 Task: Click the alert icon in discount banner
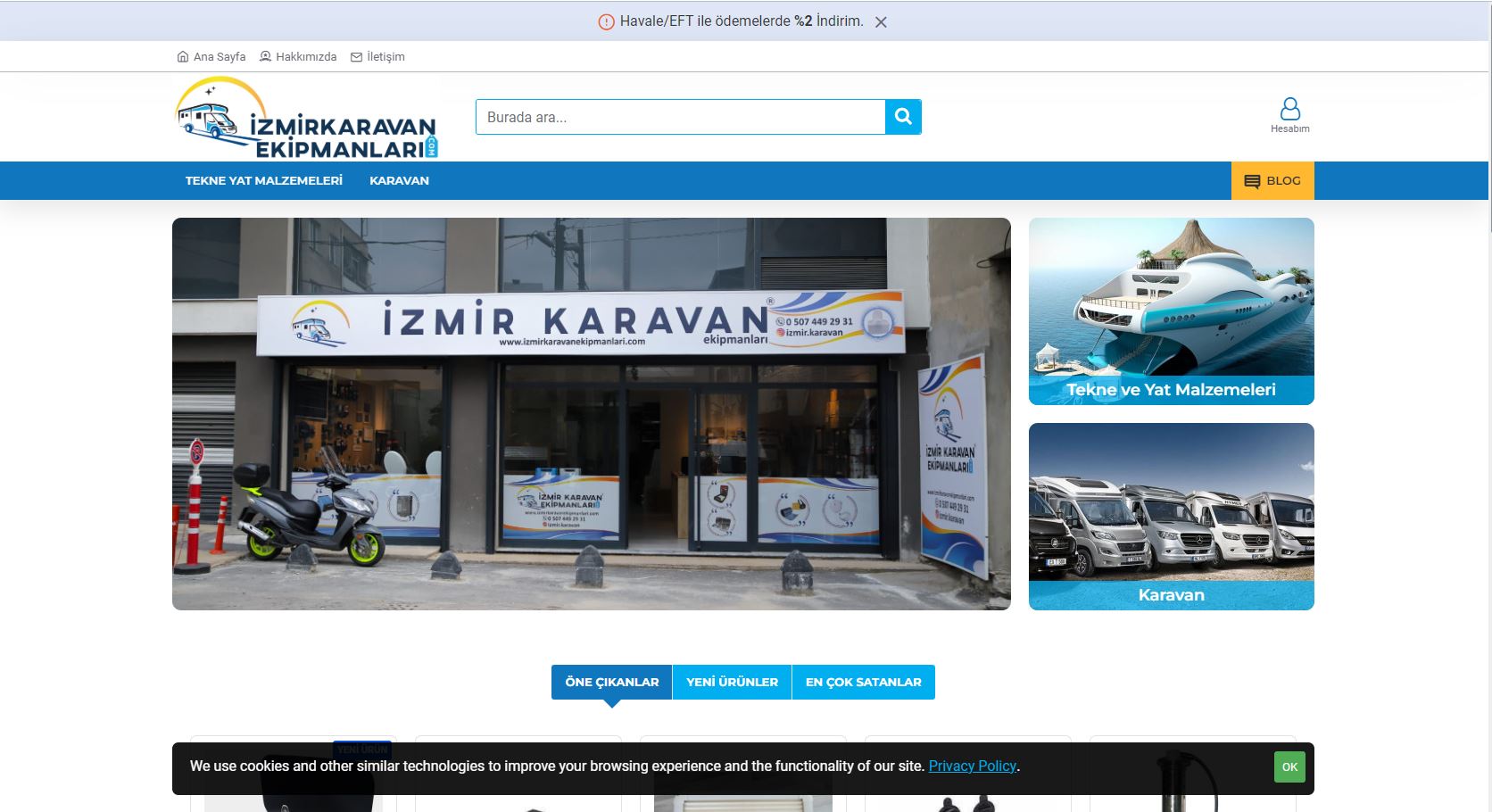pyautogui.click(x=606, y=22)
